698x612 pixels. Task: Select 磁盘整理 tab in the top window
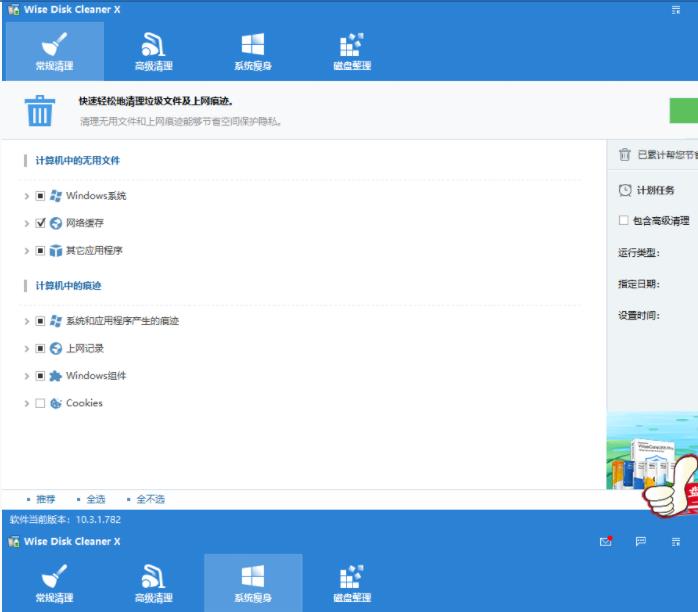point(352,51)
